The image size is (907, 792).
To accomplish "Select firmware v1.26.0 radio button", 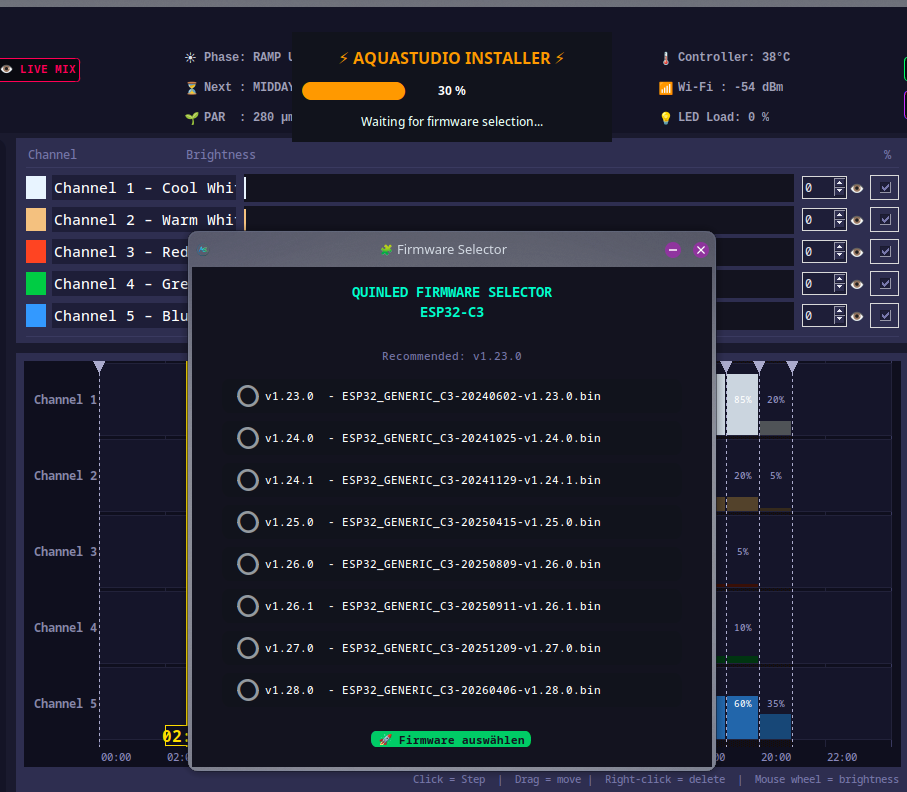I will click(x=248, y=564).
